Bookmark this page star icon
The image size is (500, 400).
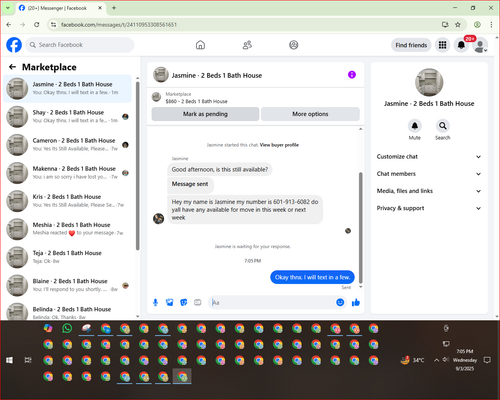(x=458, y=25)
